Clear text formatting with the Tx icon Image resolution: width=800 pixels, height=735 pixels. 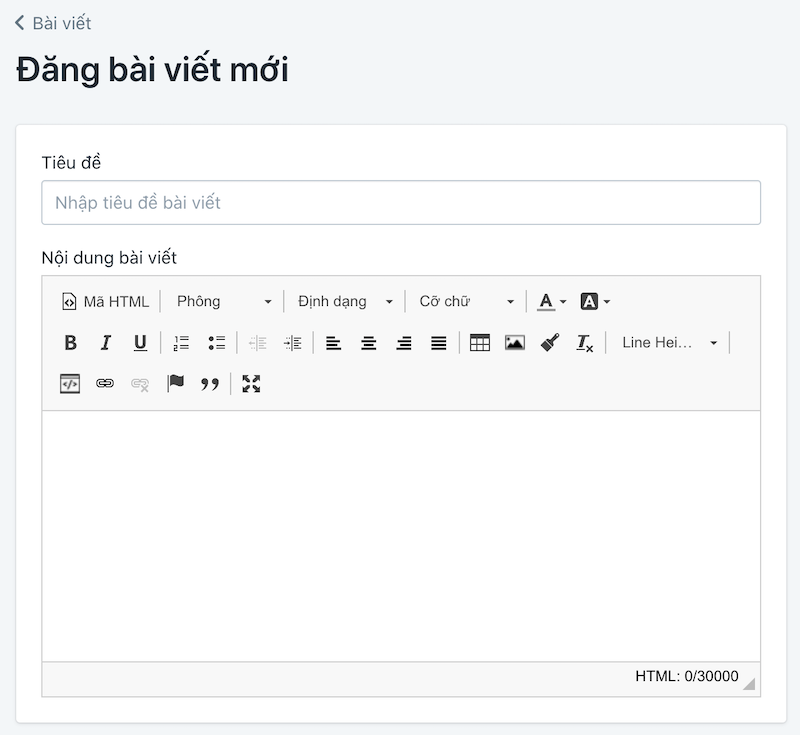click(x=583, y=342)
